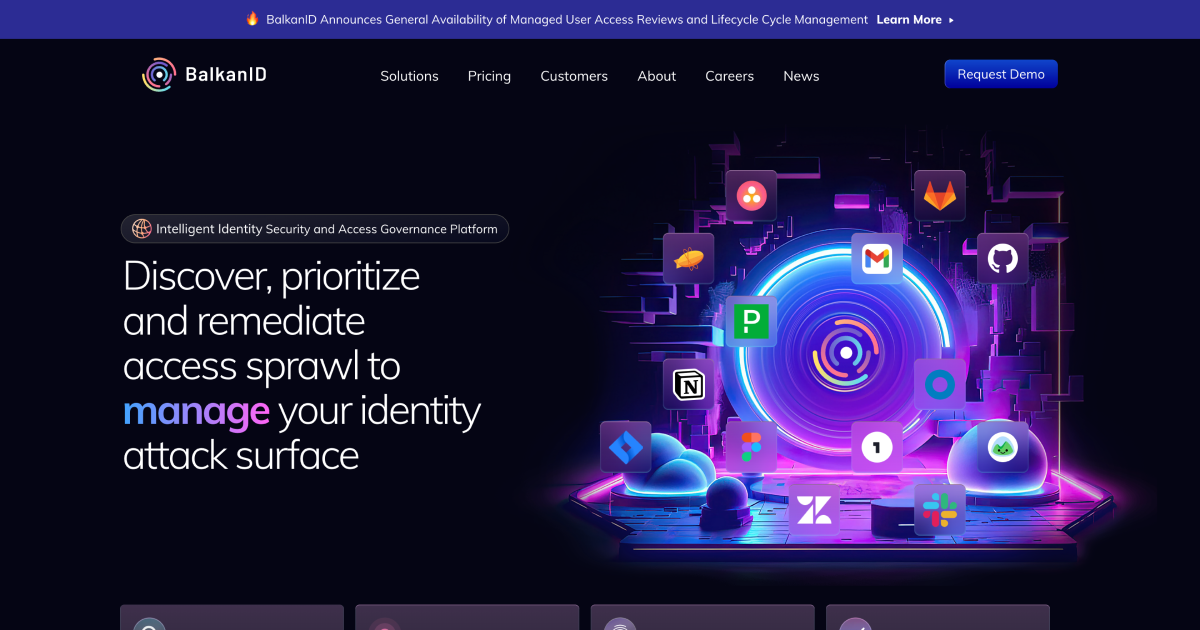Screen dimensions: 1200x630
Task: Click the fire emoji in announcement banner
Action: click(252, 19)
